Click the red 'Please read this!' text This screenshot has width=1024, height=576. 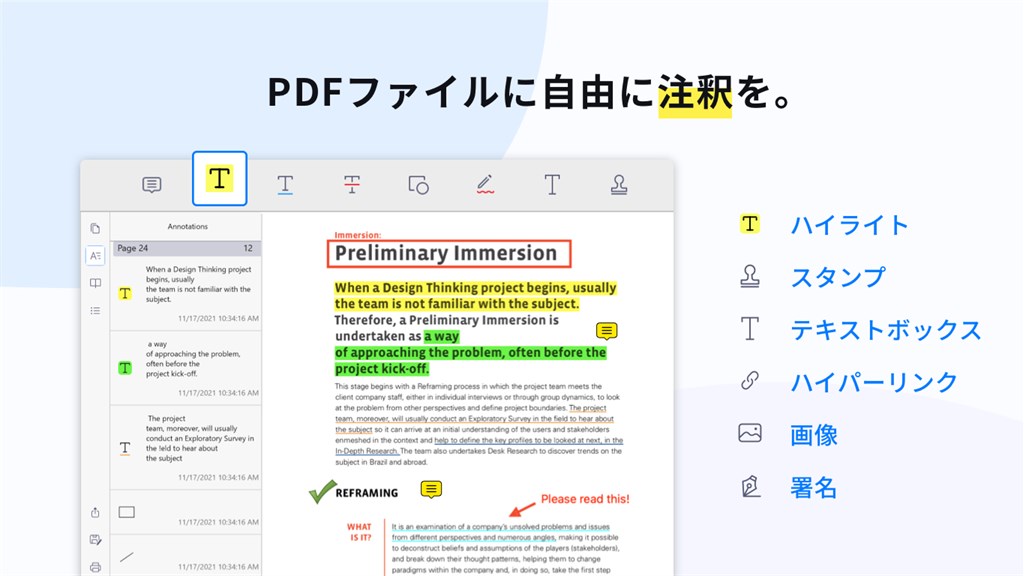coord(585,499)
